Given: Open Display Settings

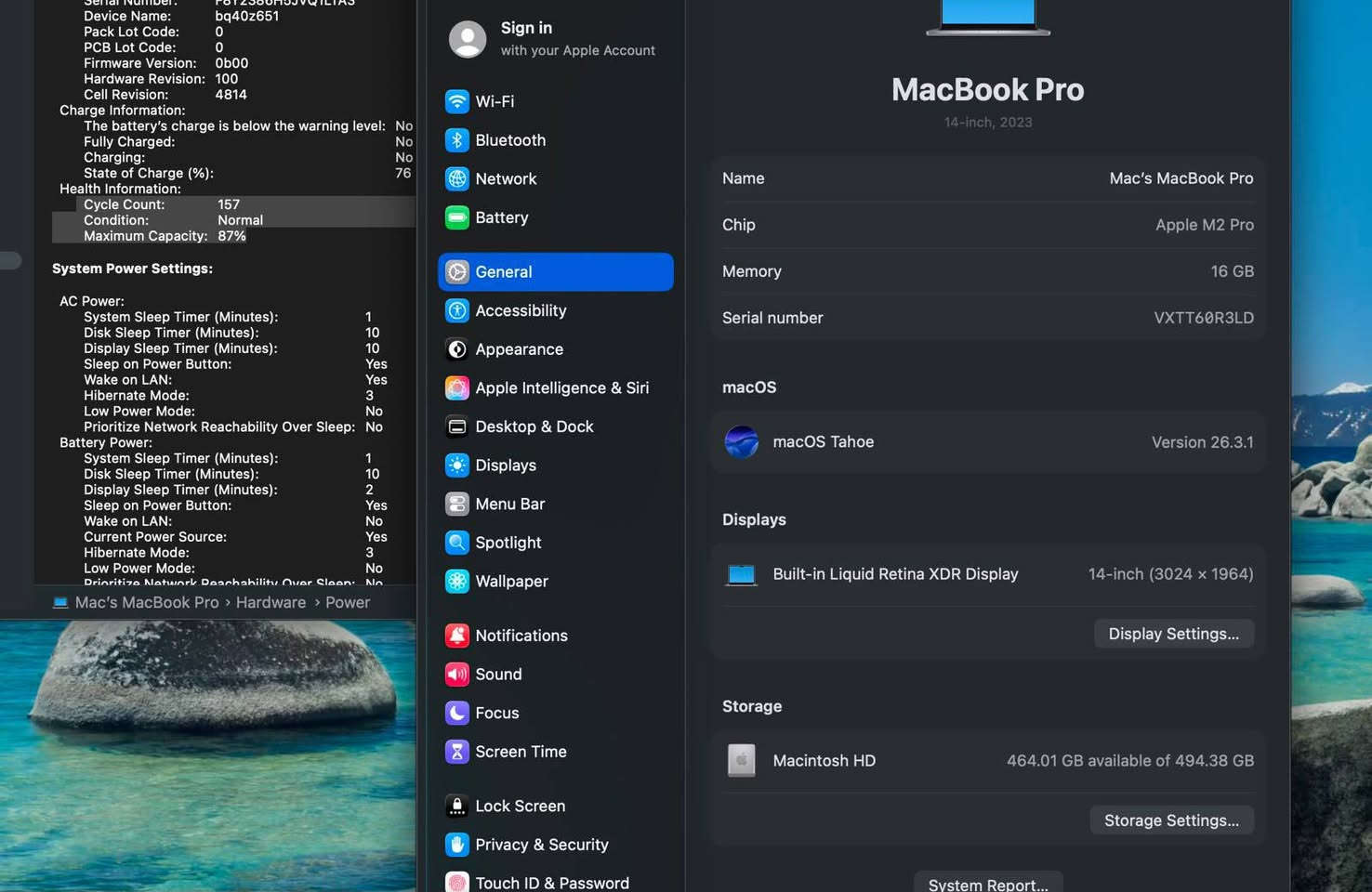Looking at the screenshot, I should point(1173,634).
